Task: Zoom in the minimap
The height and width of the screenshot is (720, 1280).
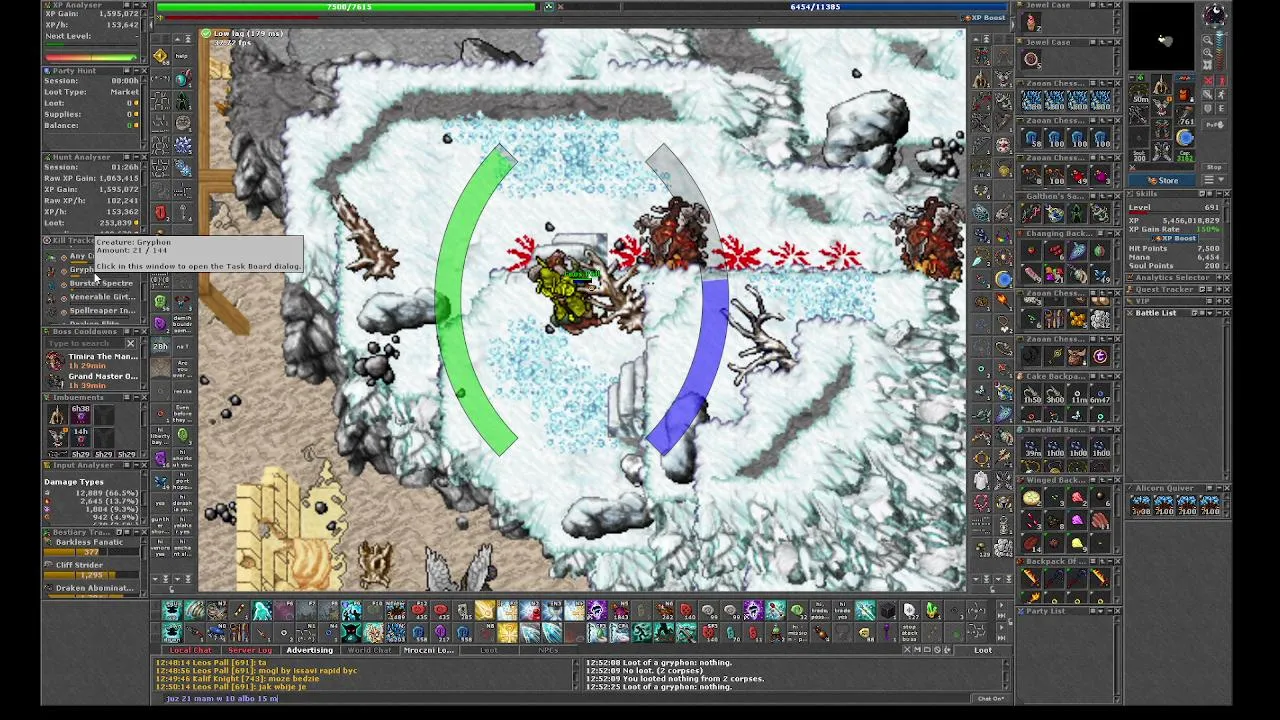Action: [1208, 52]
